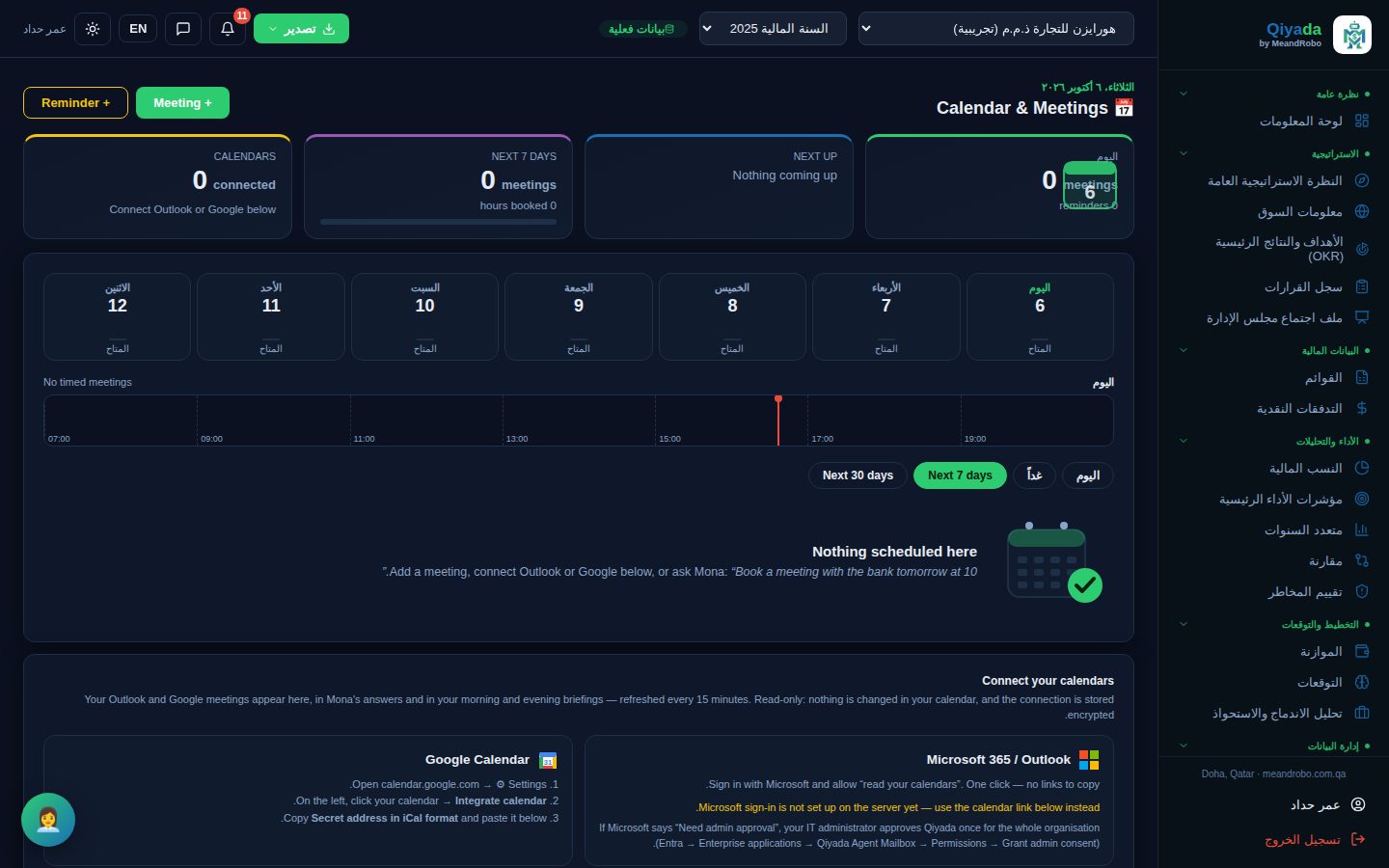
Task: Select the اليوم filter pill
Action: (x=1088, y=475)
